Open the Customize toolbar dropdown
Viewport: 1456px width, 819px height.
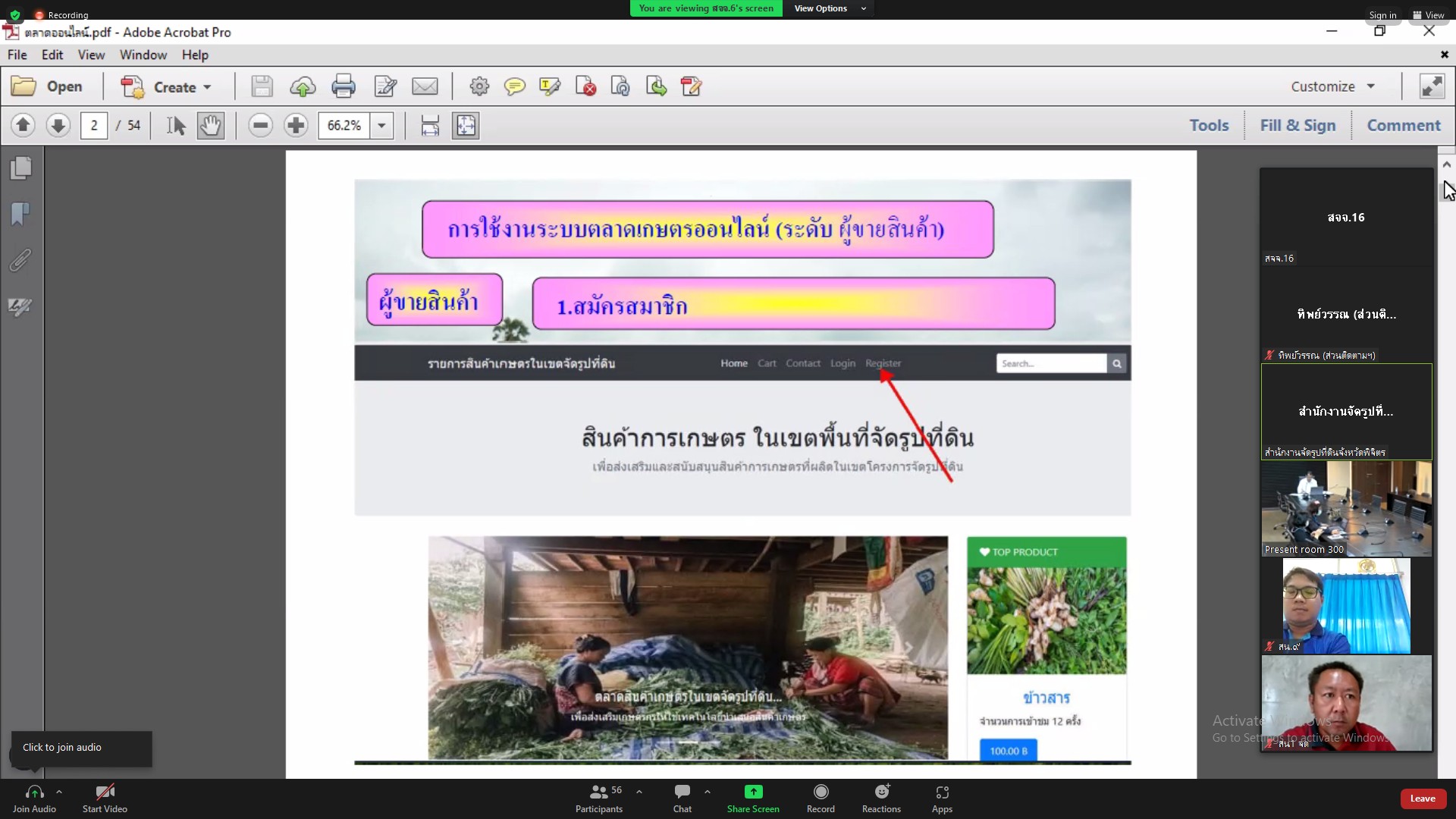coord(1332,86)
